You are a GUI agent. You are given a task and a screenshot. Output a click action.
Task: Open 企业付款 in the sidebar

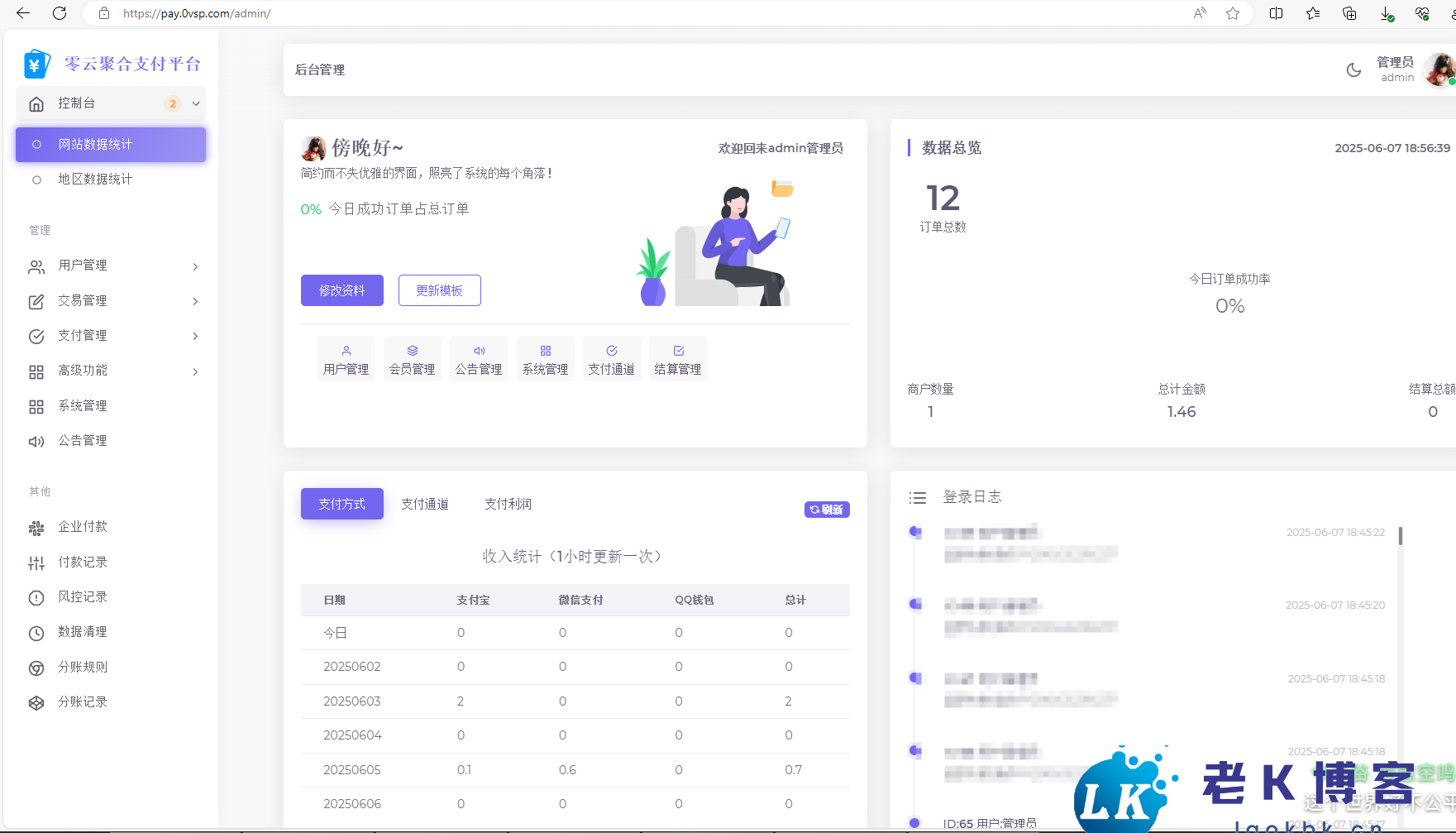pos(83,527)
